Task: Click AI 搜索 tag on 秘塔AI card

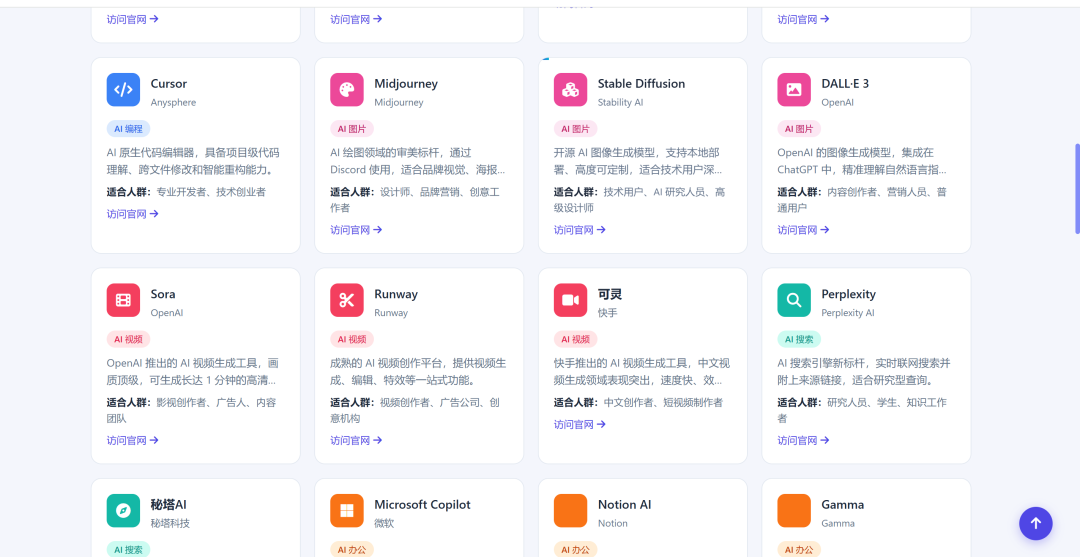Action: 128,549
